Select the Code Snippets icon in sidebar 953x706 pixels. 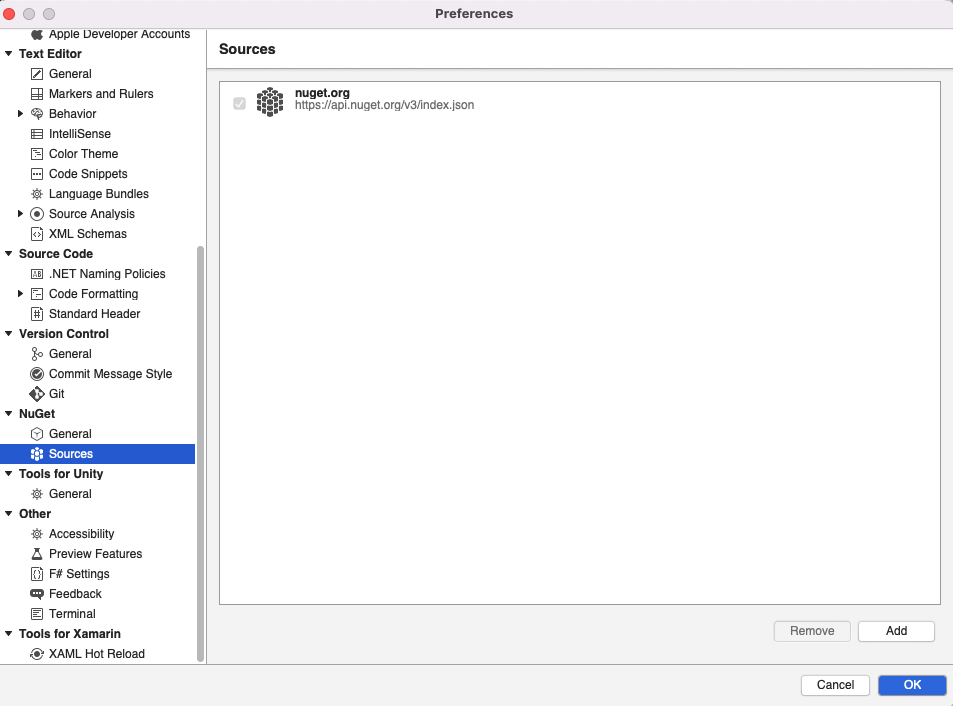34,173
